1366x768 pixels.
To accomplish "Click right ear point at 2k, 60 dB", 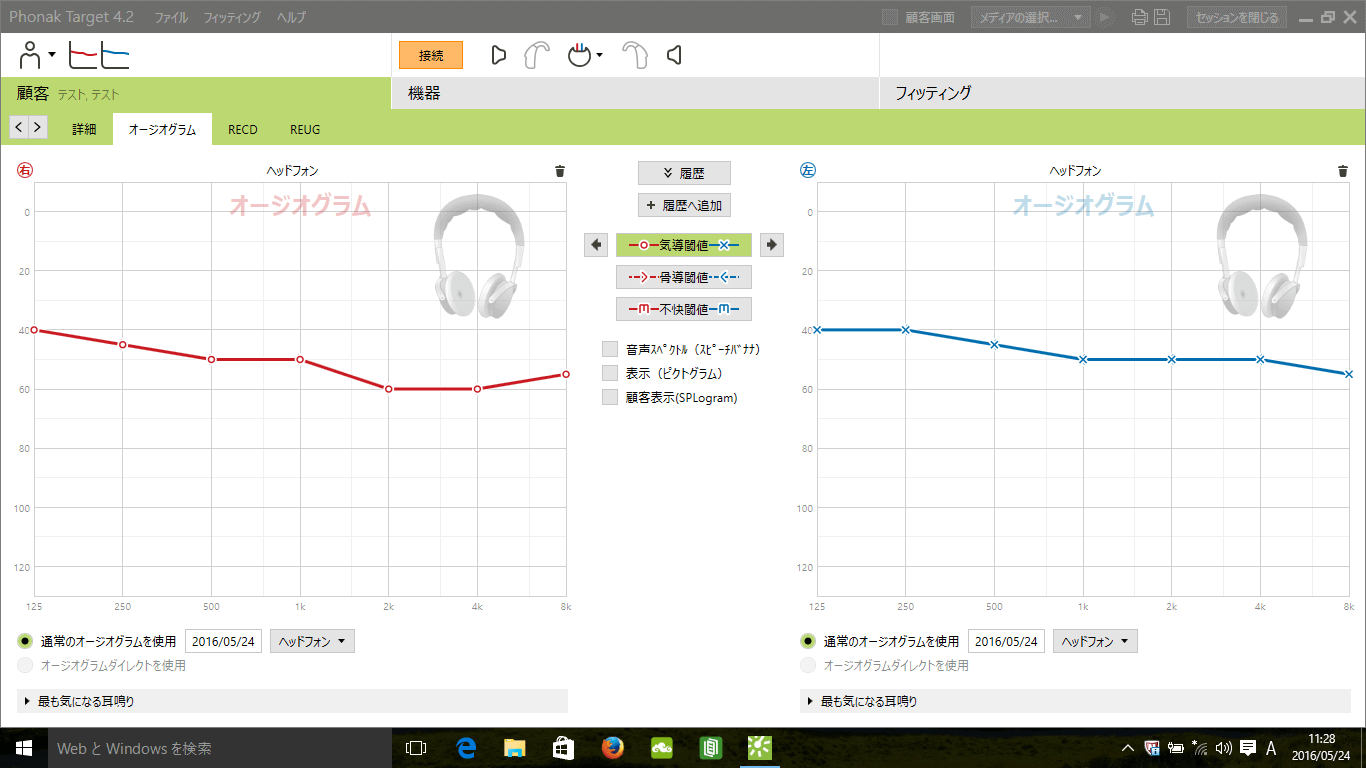I will (389, 389).
